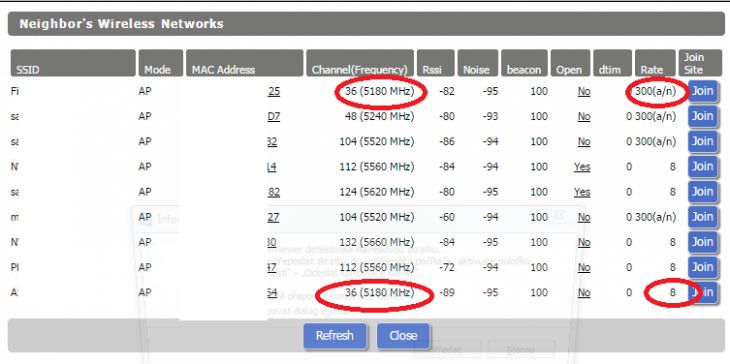Select the "48 (5240 MHz)" channel cell
The image size is (730, 364).
click(379, 116)
